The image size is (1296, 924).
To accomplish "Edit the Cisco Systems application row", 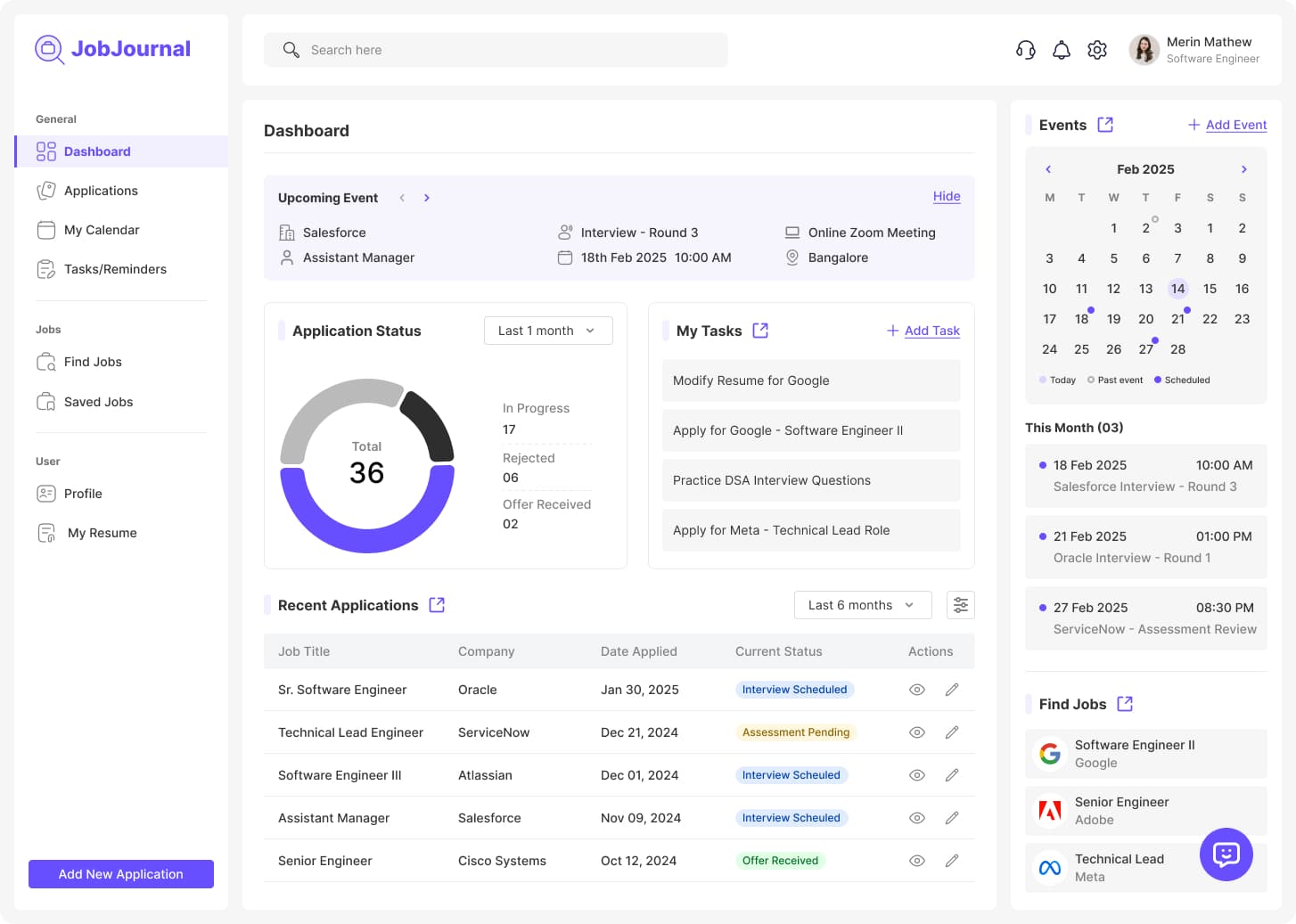I will pyautogui.click(x=952, y=861).
